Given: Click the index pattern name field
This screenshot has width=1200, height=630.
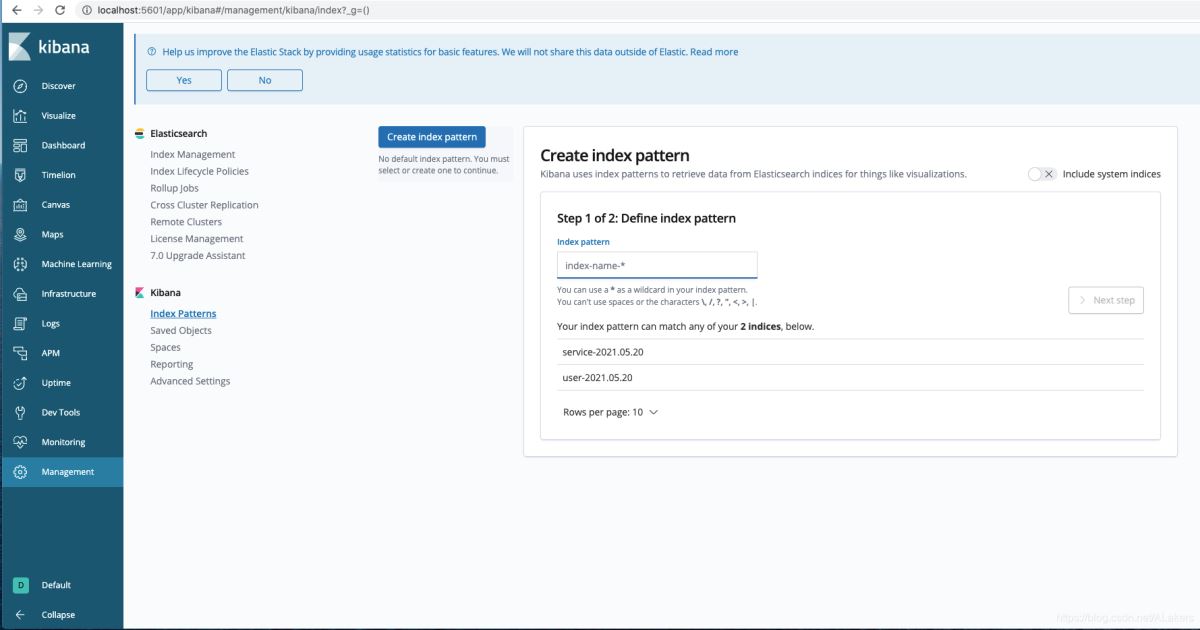Looking at the screenshot, I should click(x=657, y=264).
